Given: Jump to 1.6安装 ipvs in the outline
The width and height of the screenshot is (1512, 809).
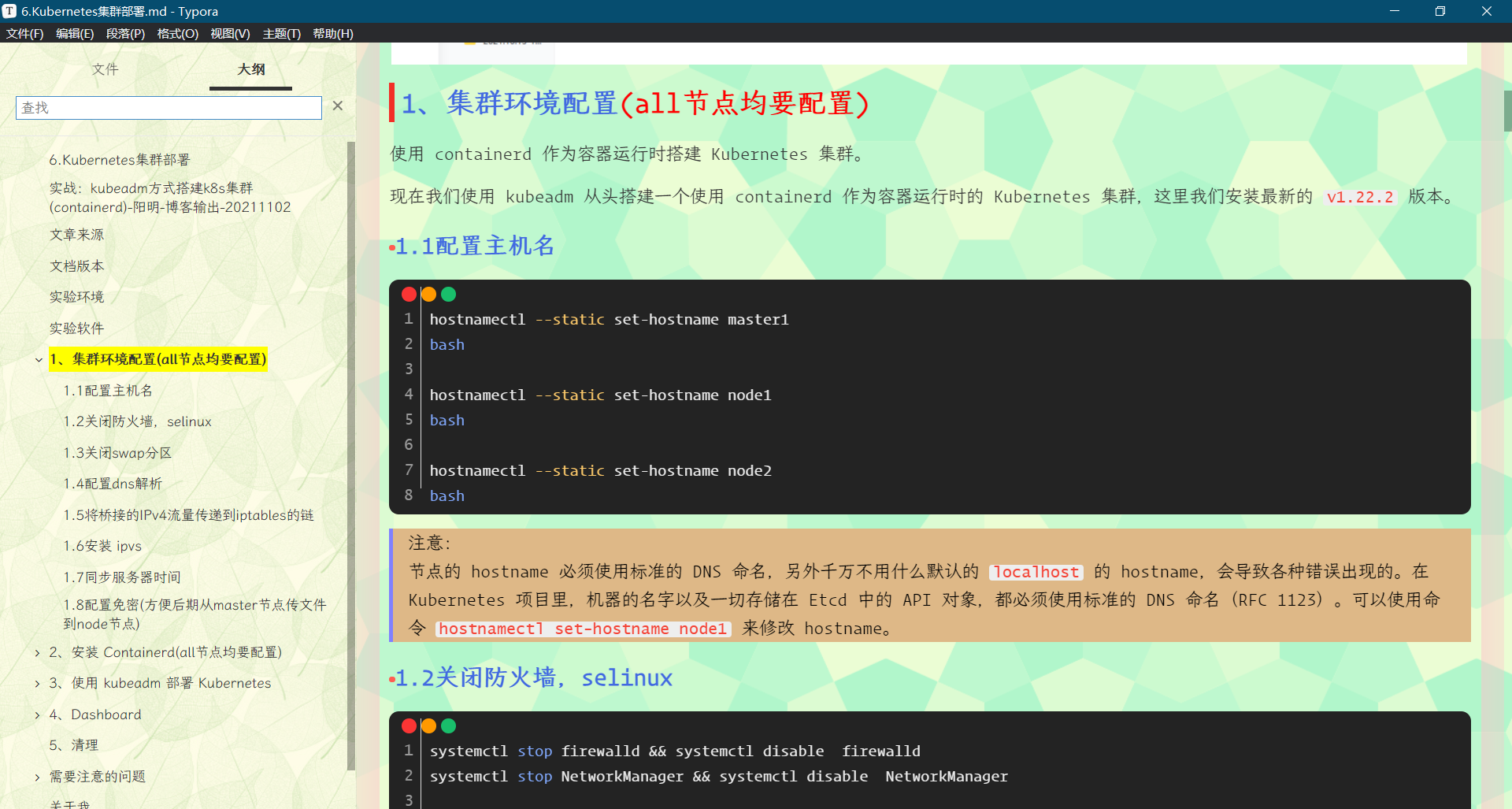Looking at the screenshot, I should tap(102, 546).
